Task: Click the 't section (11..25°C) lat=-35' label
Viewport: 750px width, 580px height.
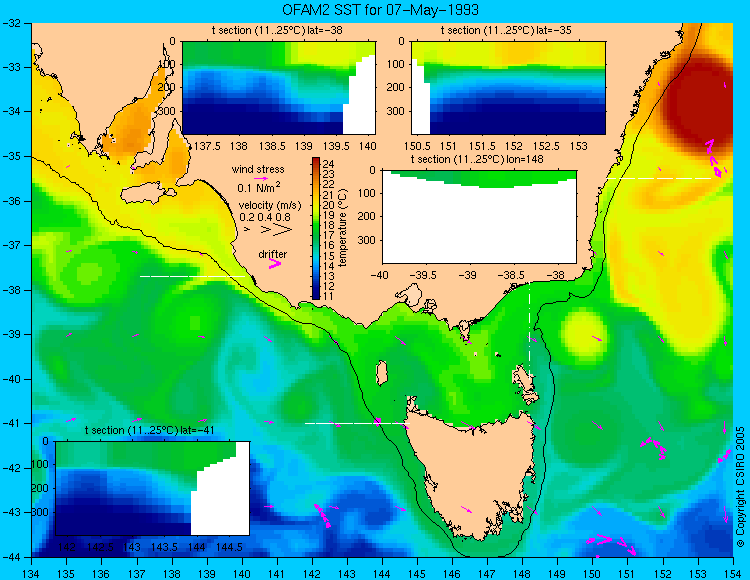Action: 506,30
